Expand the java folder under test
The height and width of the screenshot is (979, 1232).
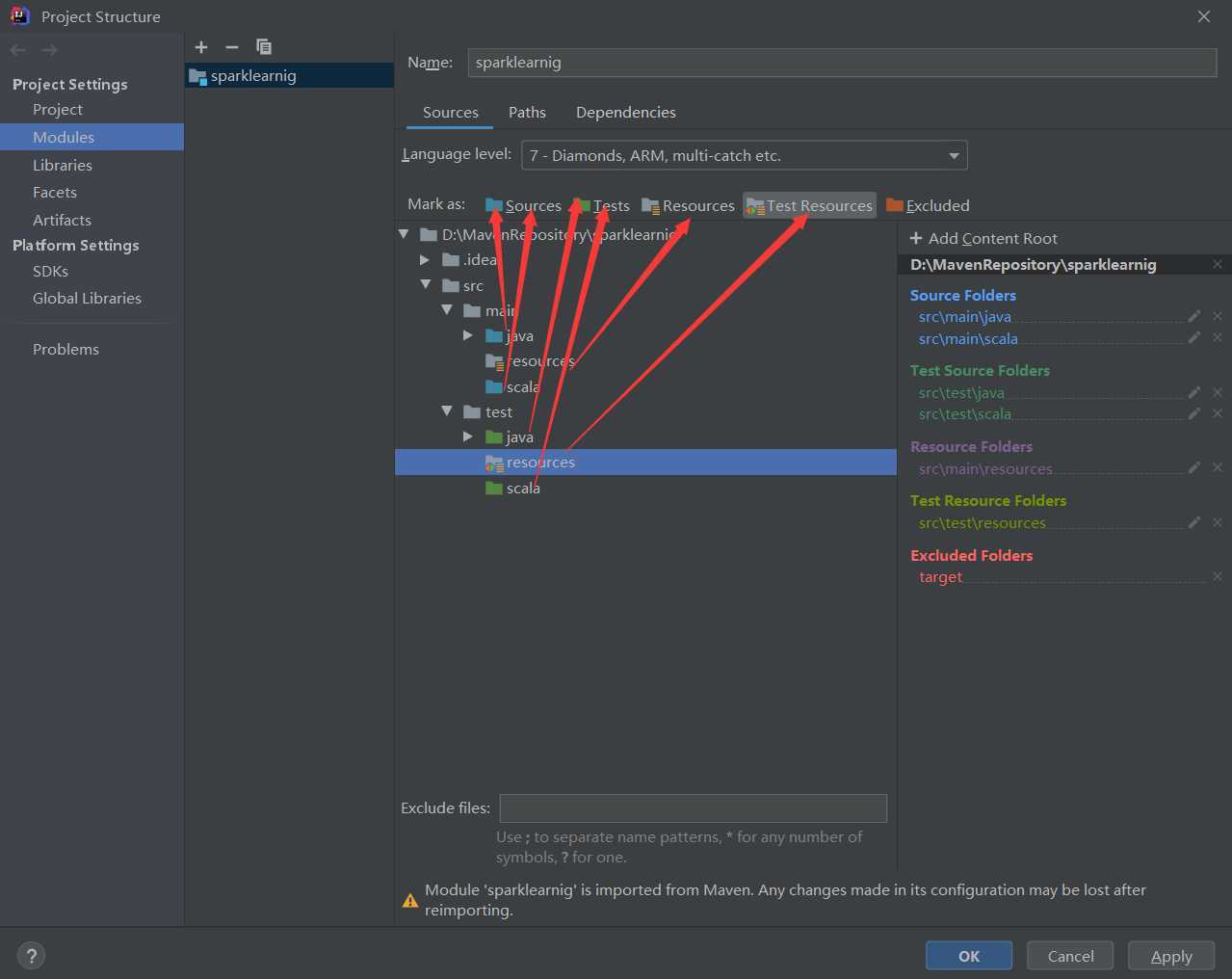468,437
